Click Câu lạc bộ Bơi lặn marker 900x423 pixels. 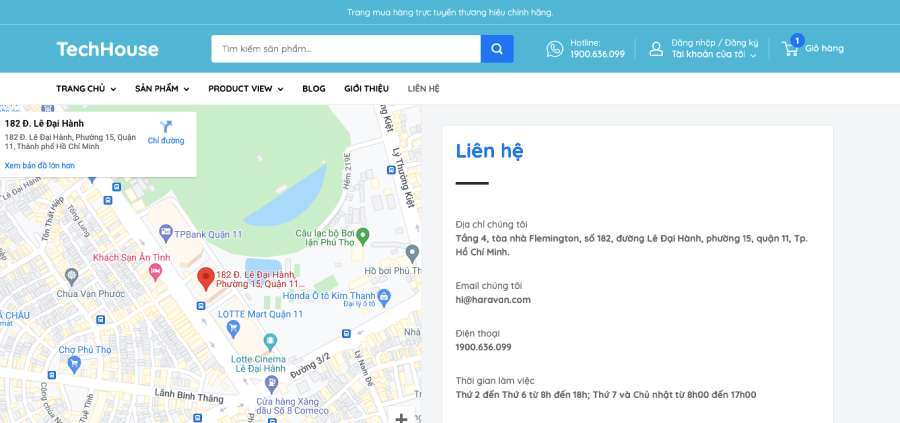point(362,235)
